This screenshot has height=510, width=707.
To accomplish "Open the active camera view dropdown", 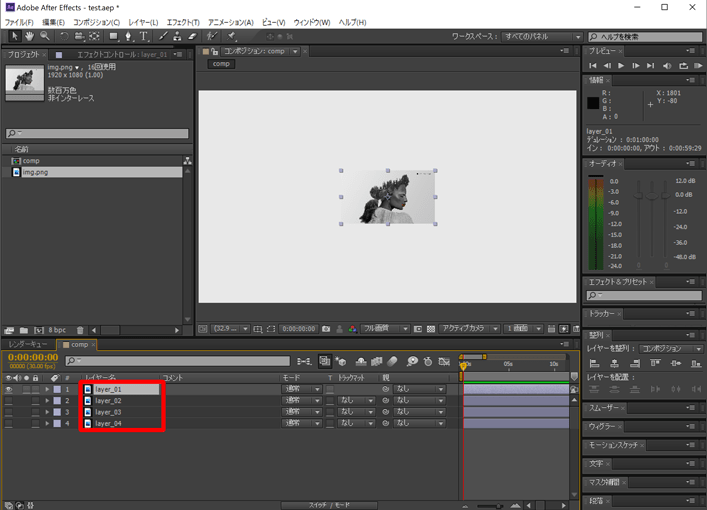I will pos(469,328).
